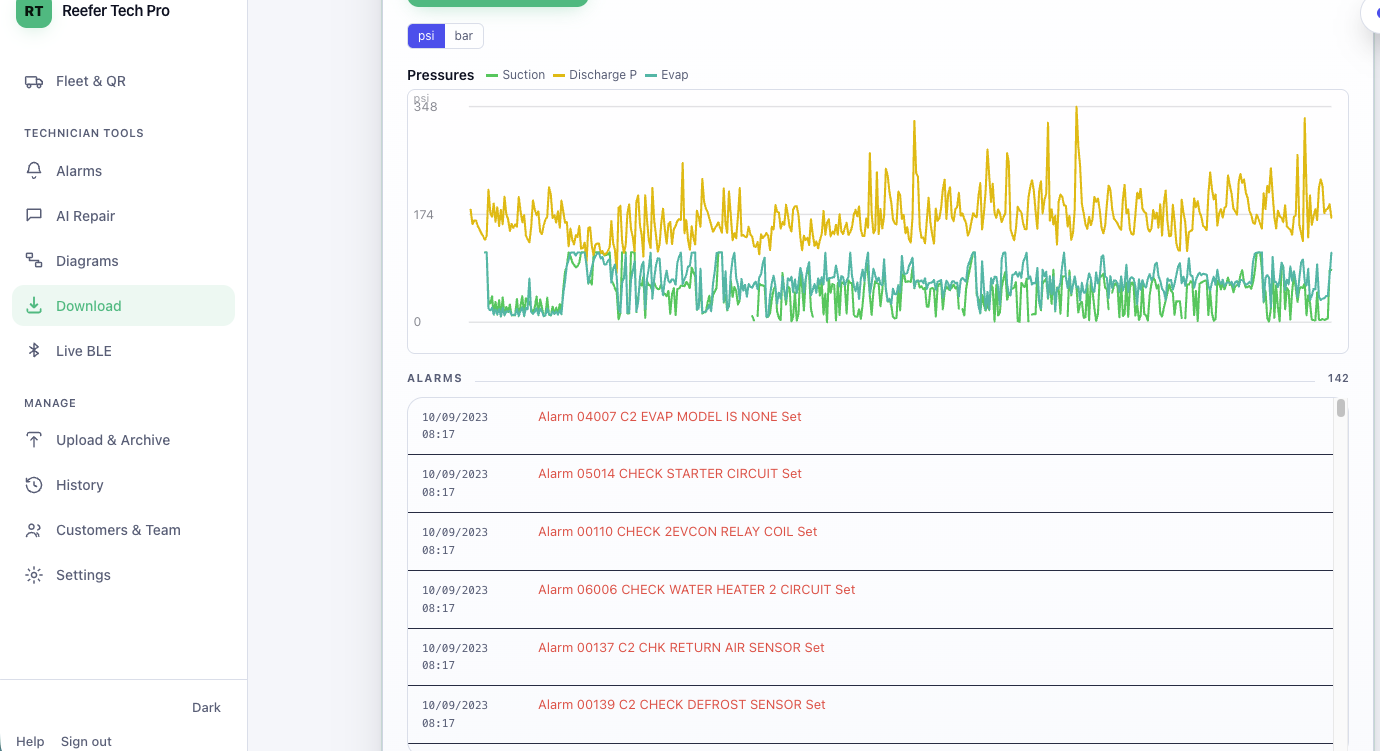Toggle the Discharge P series in legend
1380x751 pixels.
595,75
